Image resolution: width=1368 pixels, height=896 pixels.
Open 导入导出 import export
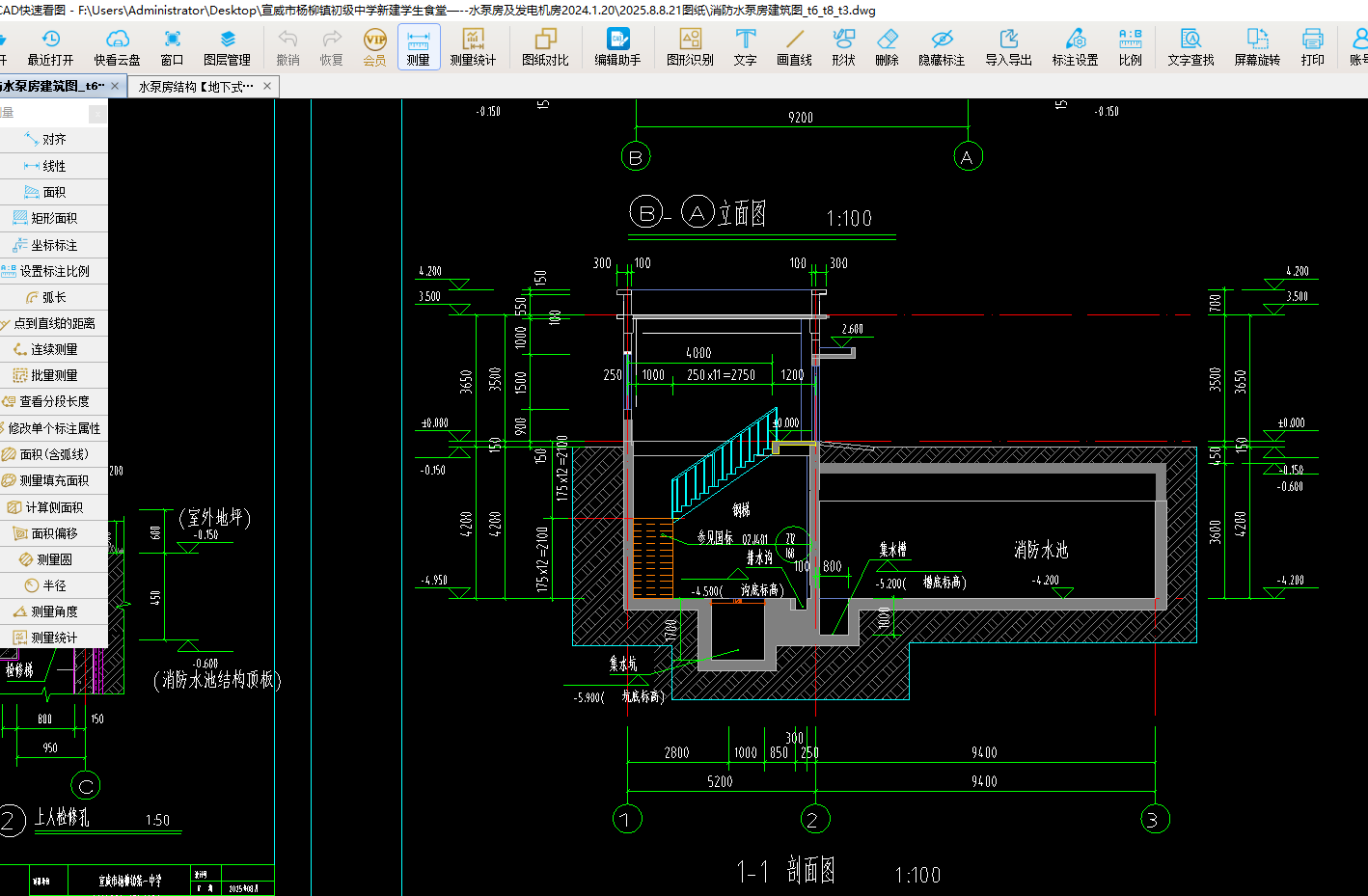(x=1009, y=47)
